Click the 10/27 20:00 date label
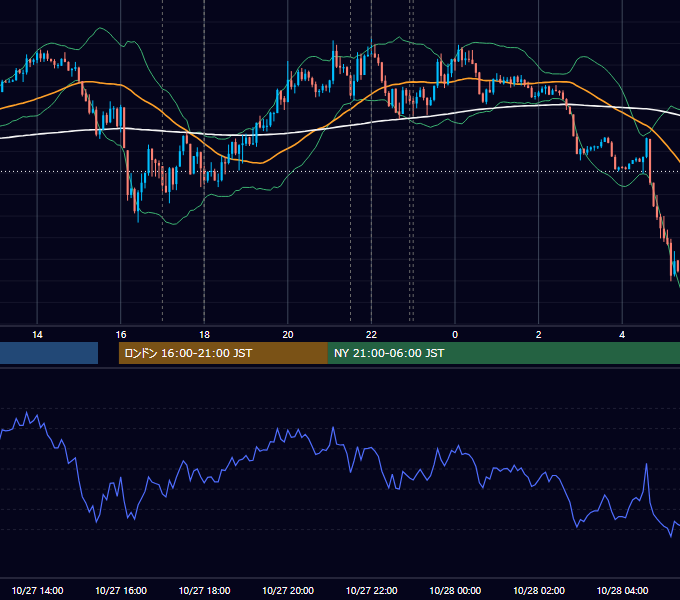This screenshot has height=600, width=680. coord(288,590)
